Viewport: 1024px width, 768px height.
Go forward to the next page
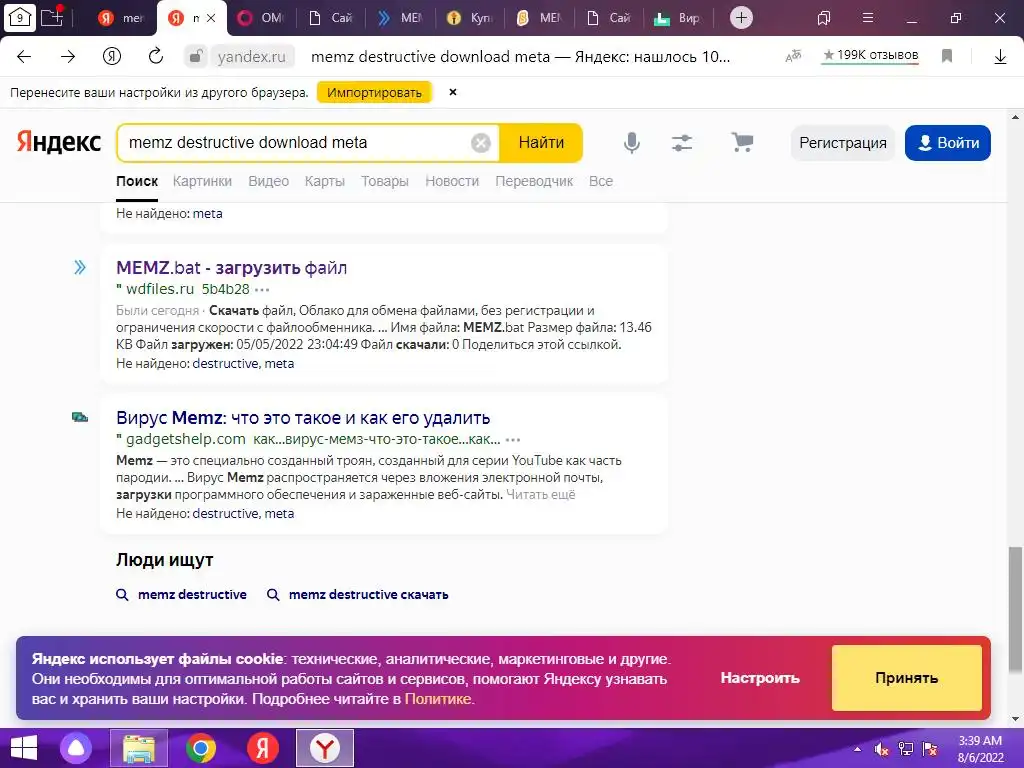(68, 57)
